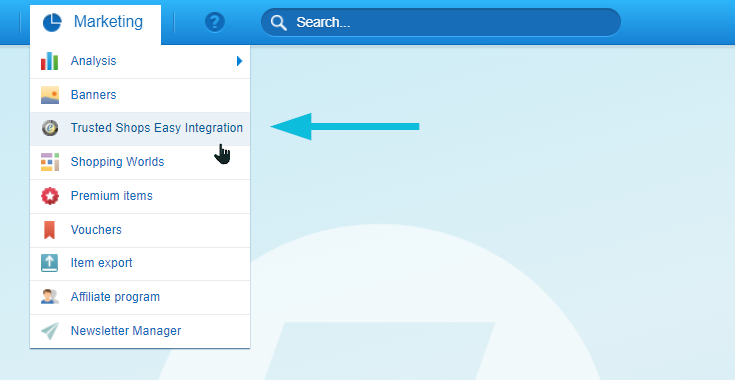Screen dimensions: 735x380
Task: Open Premium items menu entry
Action: click(x=140, y=196)
